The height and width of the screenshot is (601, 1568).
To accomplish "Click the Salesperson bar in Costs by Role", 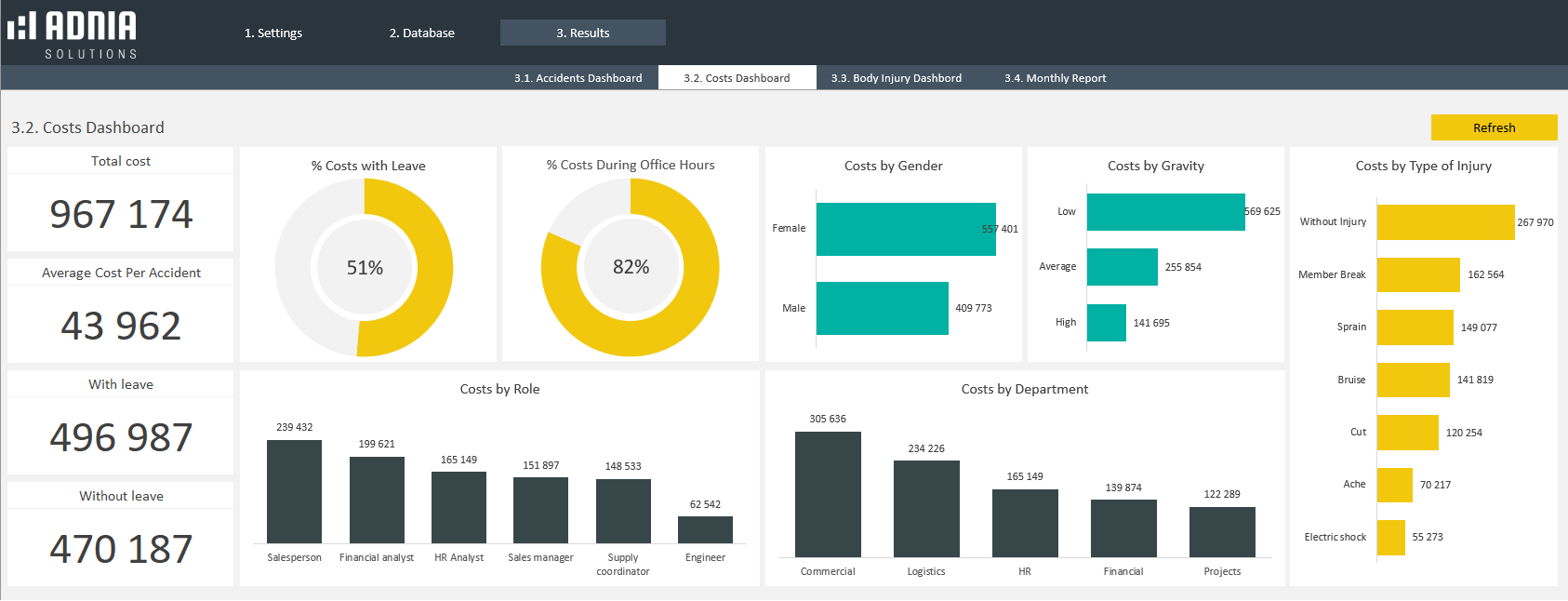I will (294, 491).
